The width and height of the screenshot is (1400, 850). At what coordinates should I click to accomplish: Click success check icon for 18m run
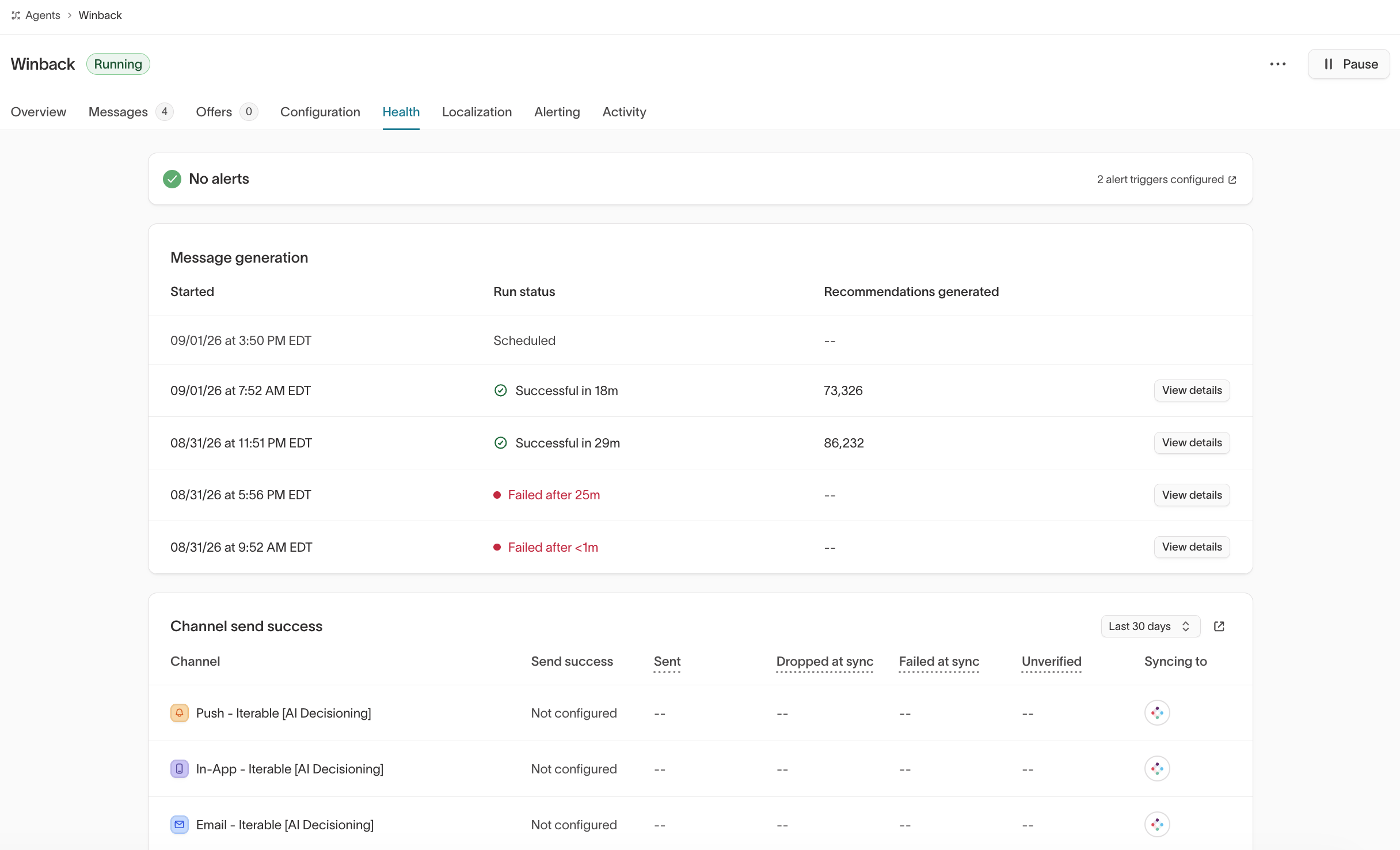(501, 390)
